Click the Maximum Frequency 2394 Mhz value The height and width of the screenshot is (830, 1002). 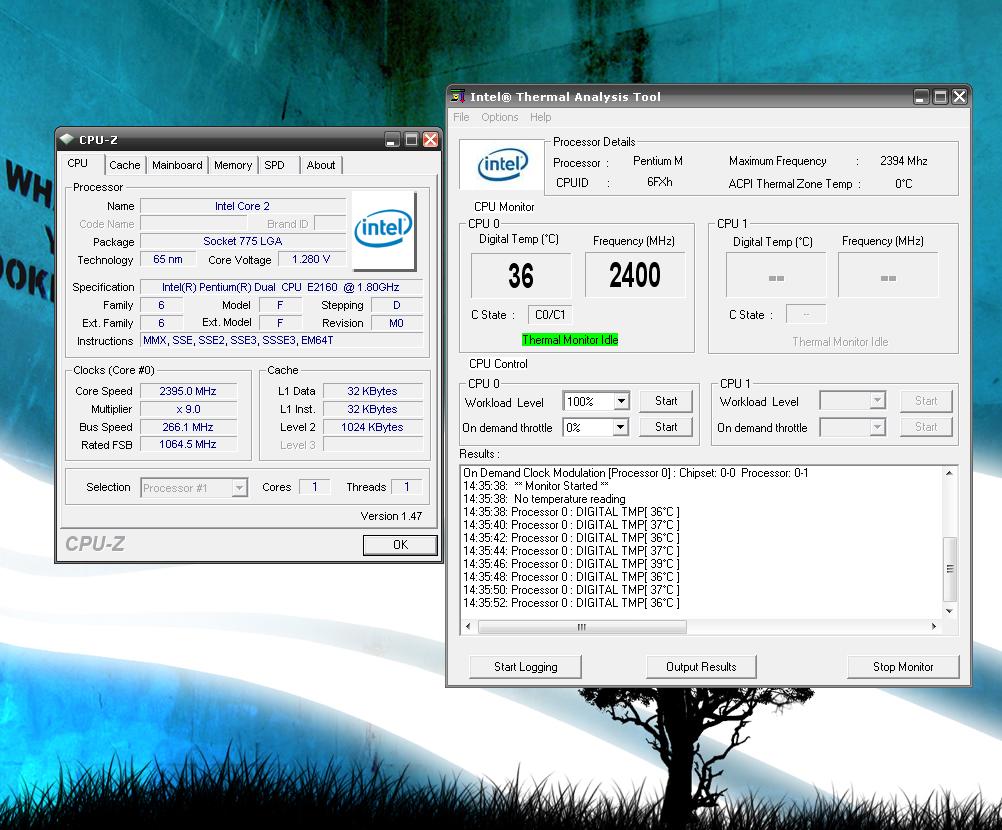tap(904, 161)
